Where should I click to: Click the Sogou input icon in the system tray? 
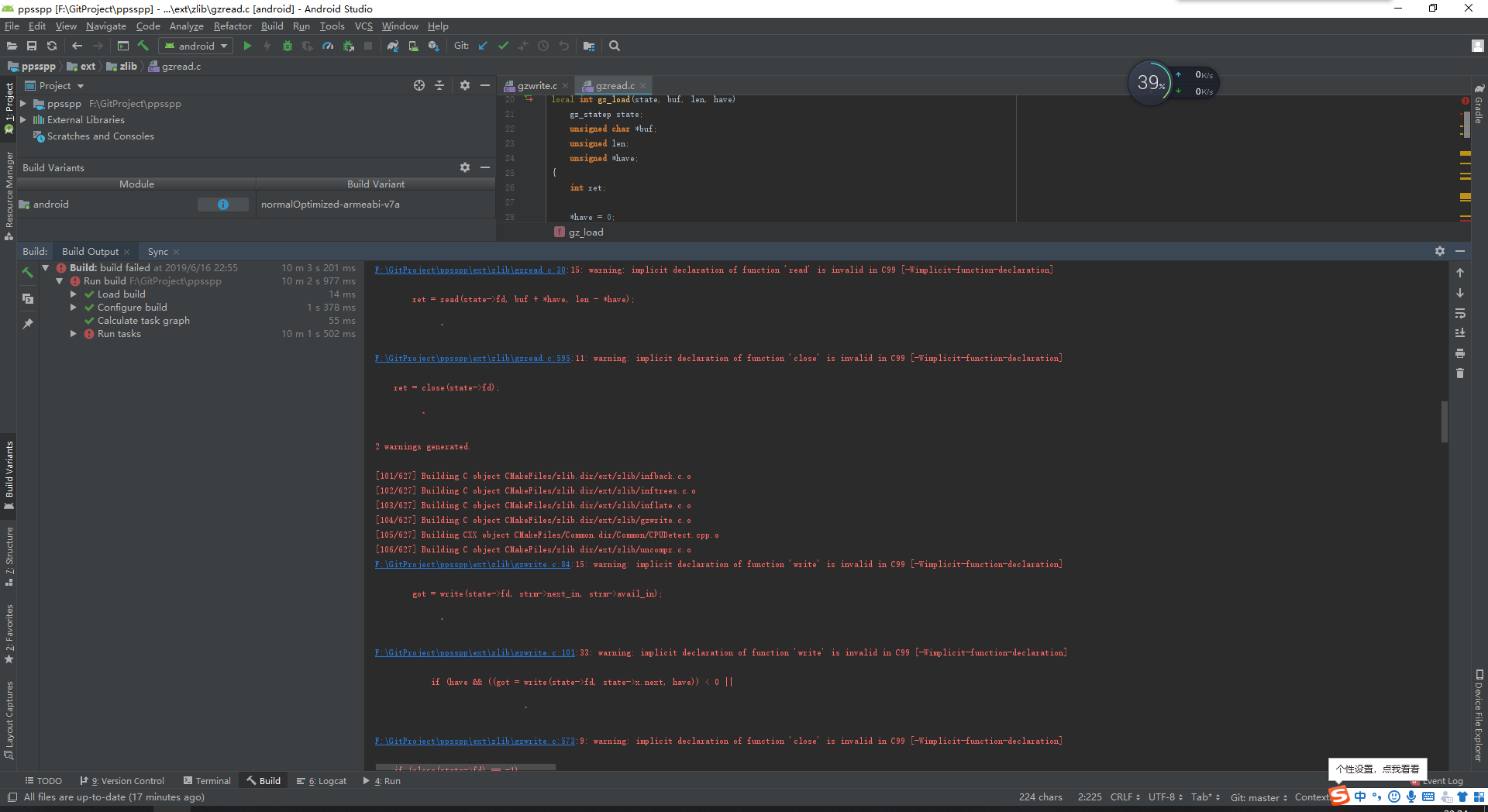pyautogui.click(x=1338, y=796)
